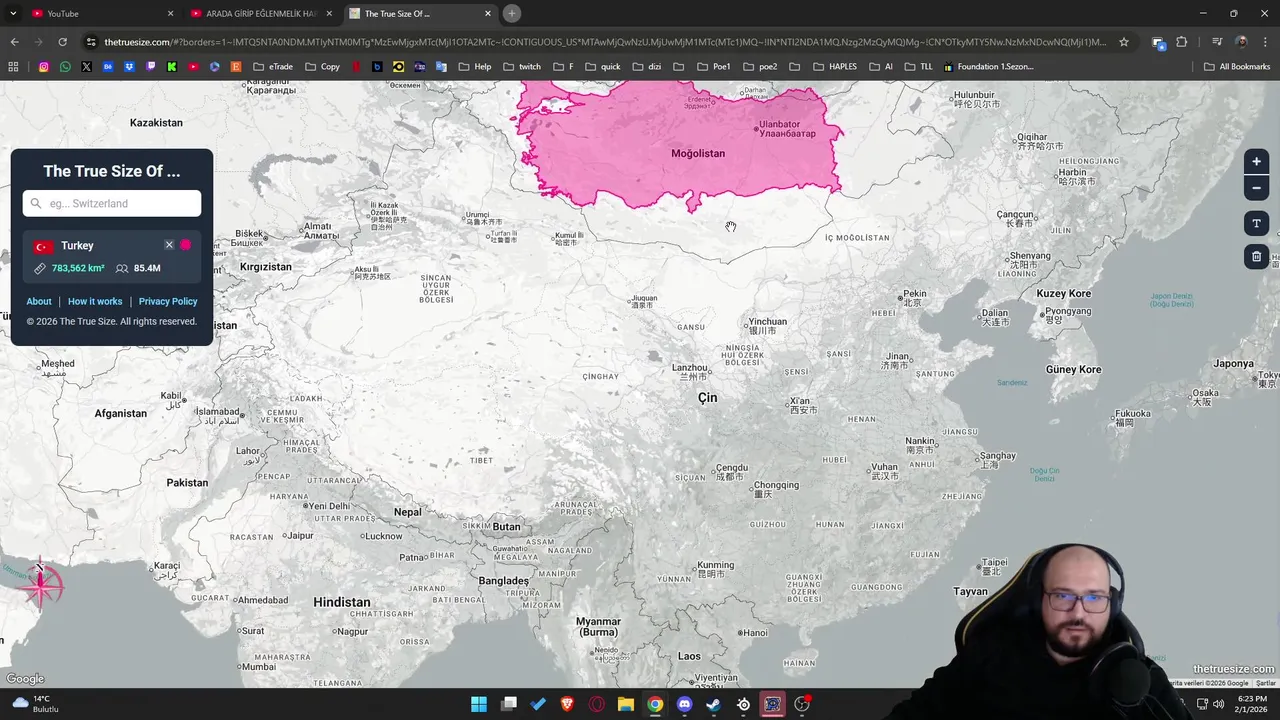The width and height of the screenshot is (1280, 720).
Task: Open the TLL bookmark folder
Action: (918, 67)
